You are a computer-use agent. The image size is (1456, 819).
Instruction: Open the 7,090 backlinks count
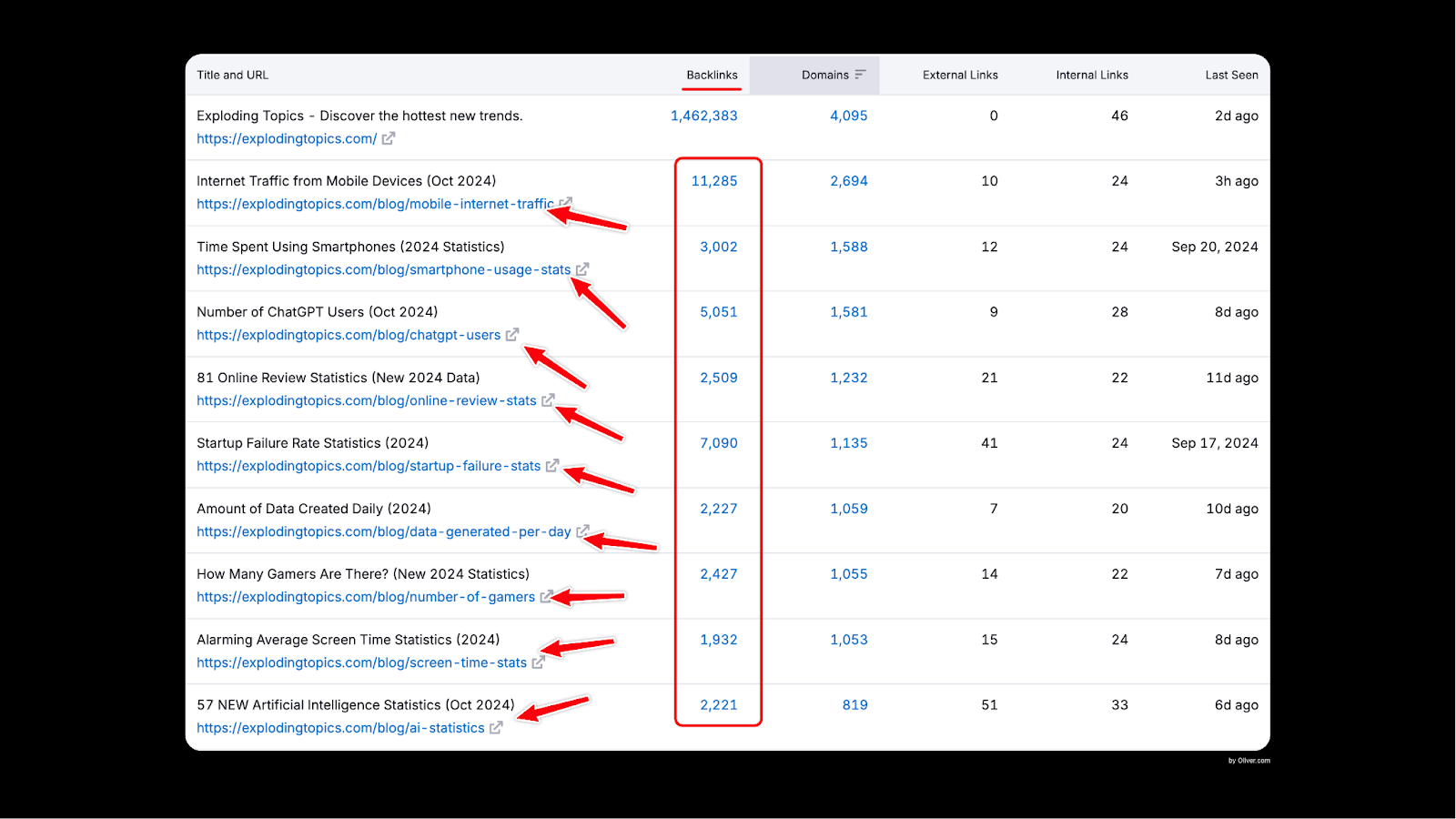click(719, 443)
